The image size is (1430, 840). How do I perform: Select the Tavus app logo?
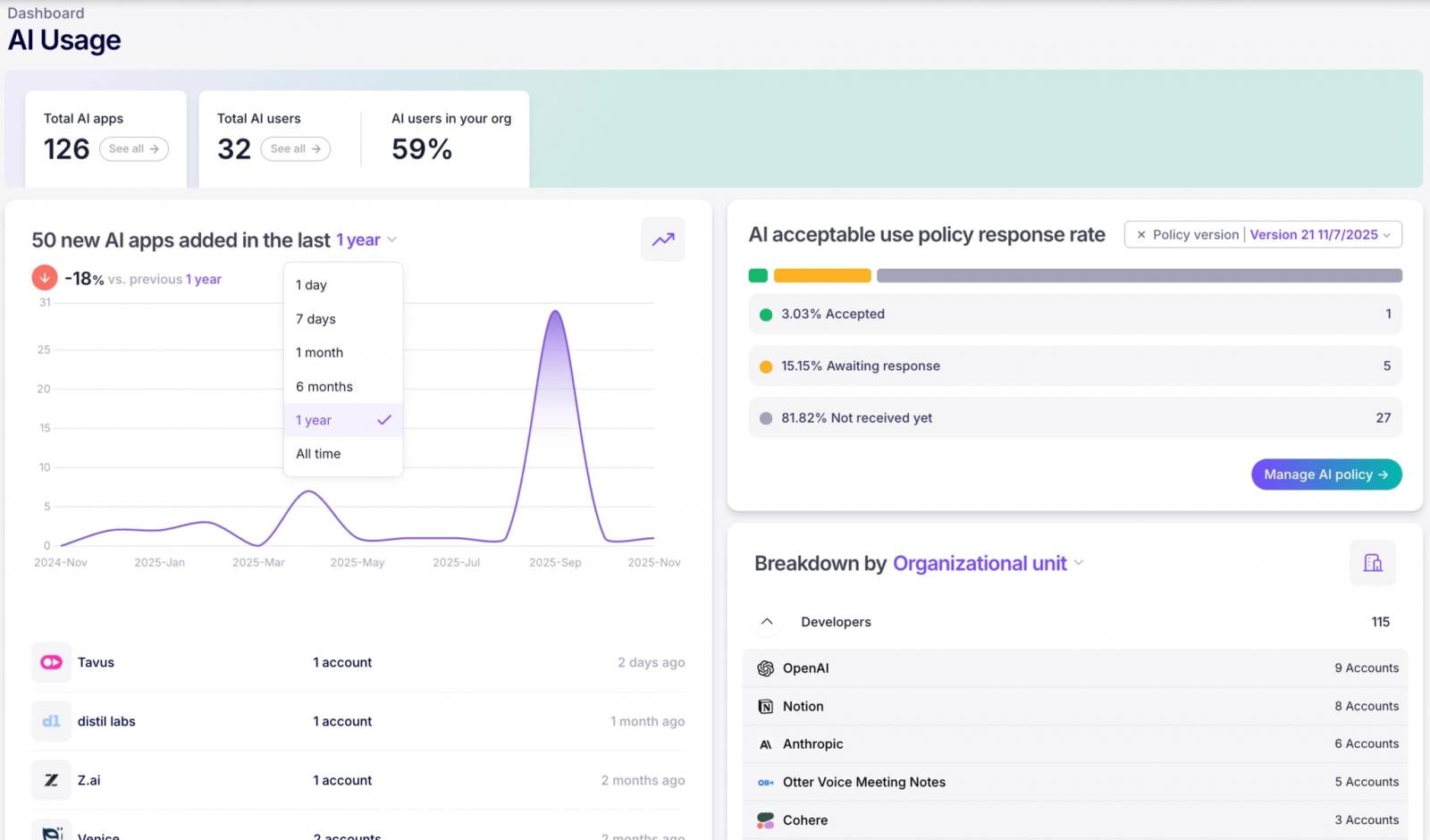[51, 662]
